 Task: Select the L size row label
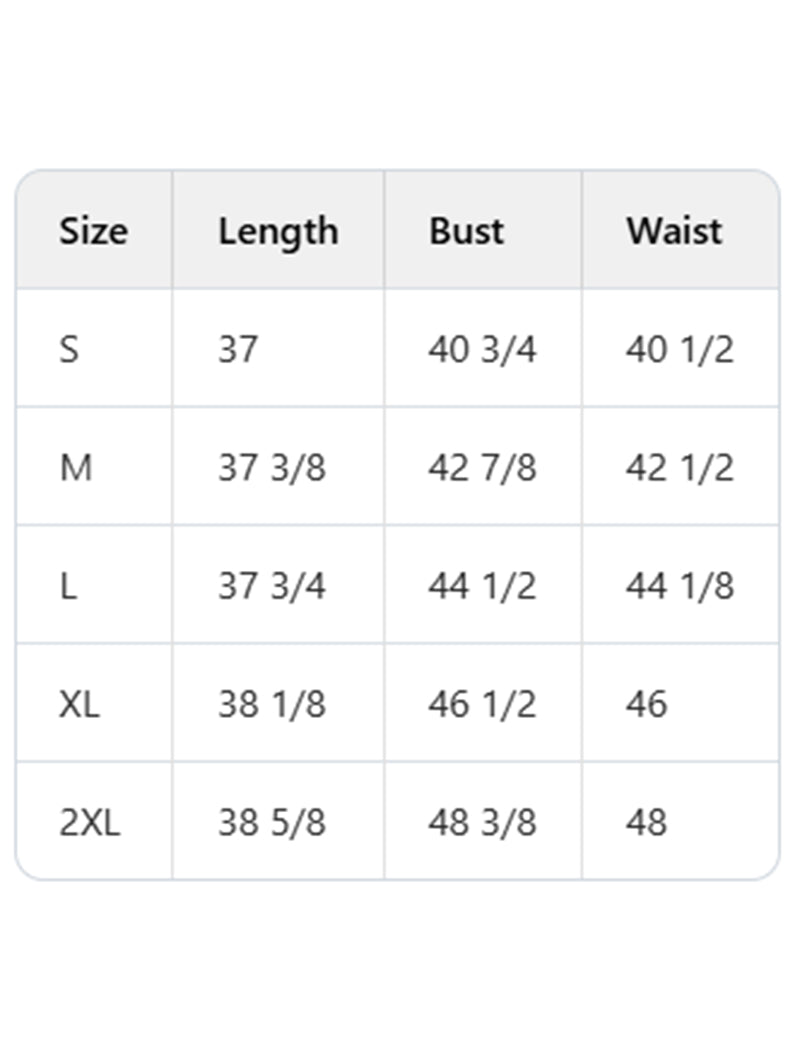pyautogui.click(x=68, y=586)
